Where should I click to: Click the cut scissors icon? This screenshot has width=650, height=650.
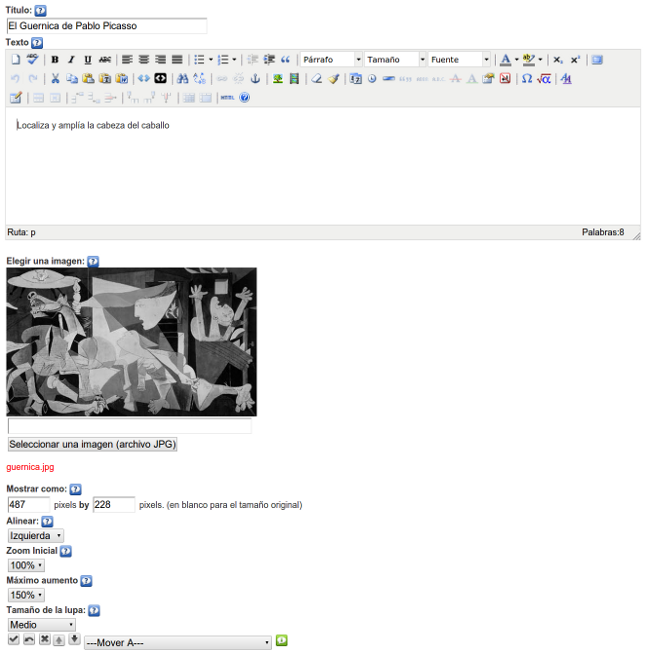(x=55, y=79)
